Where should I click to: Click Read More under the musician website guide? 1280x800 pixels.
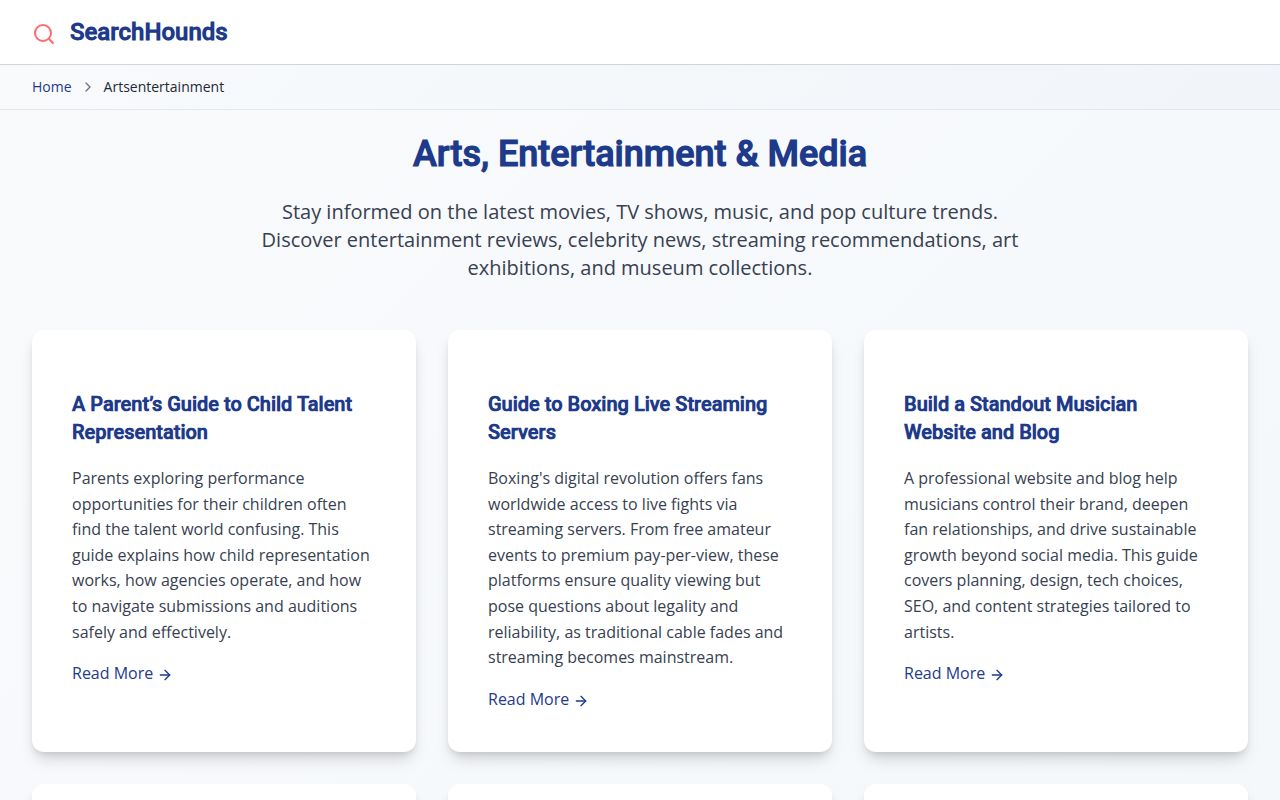(x=945, y=673)
